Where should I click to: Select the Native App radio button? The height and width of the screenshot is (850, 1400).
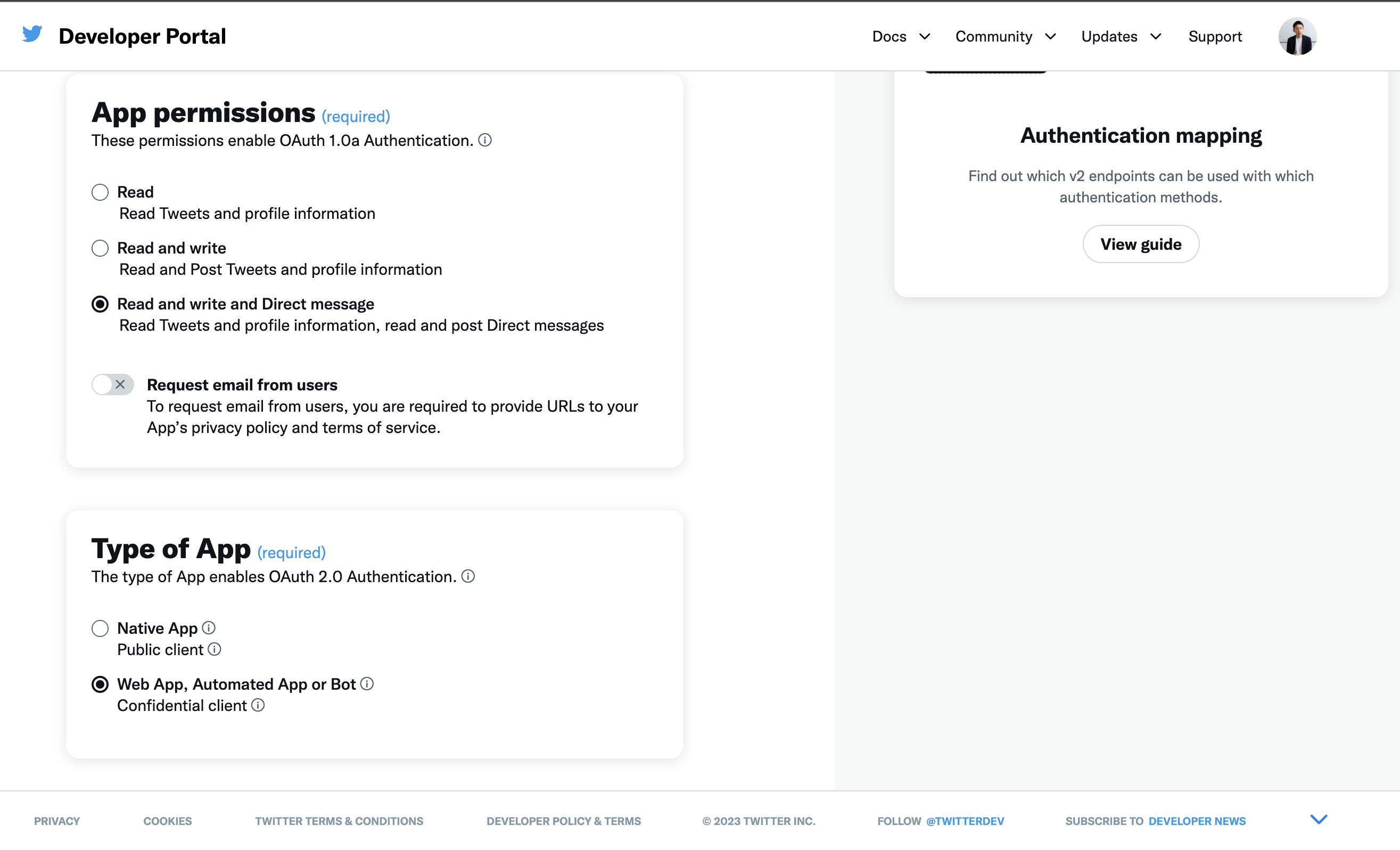point(100,628)
